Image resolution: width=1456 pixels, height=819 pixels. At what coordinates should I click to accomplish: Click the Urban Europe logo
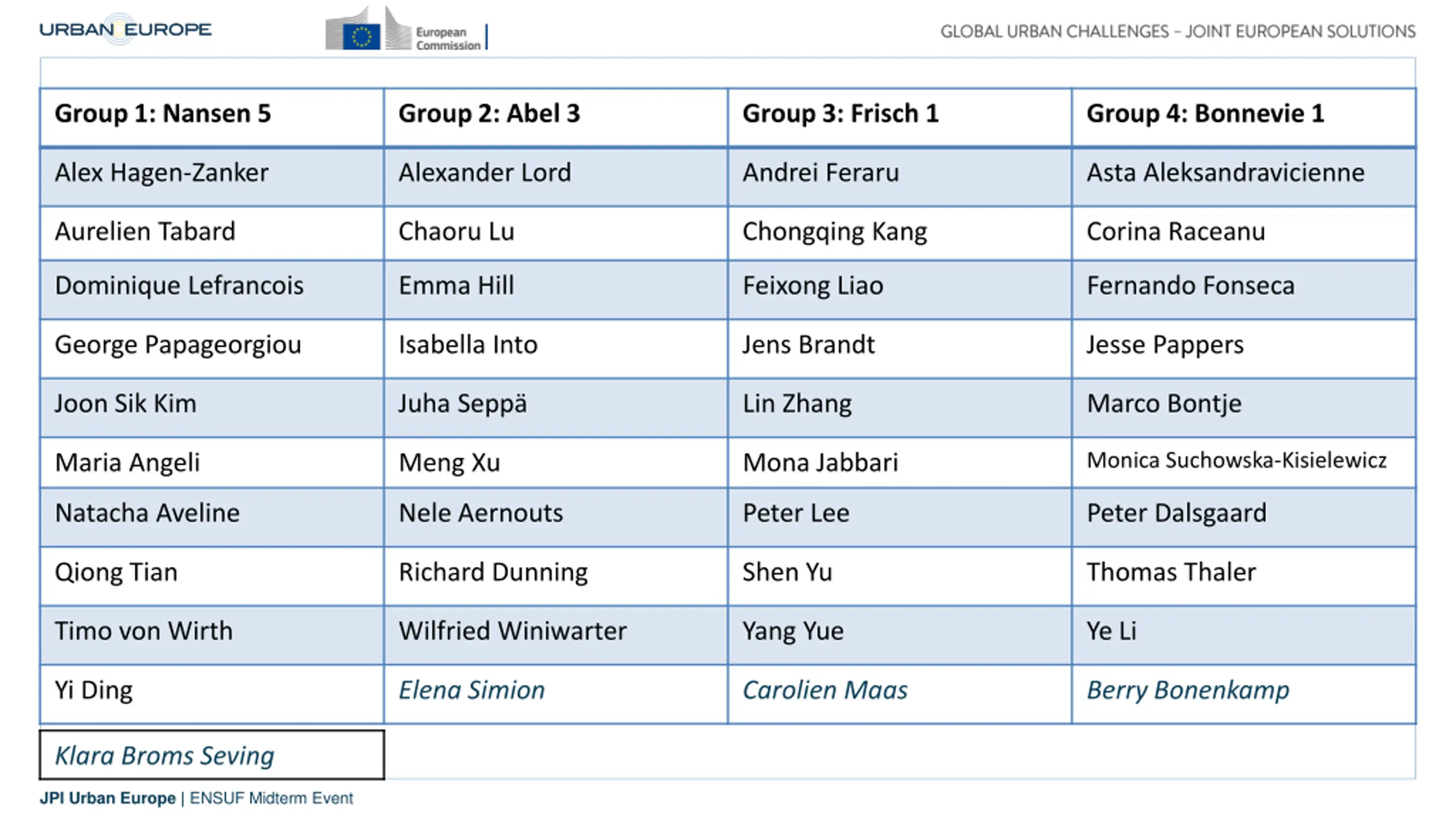click(x=125, y=29)
